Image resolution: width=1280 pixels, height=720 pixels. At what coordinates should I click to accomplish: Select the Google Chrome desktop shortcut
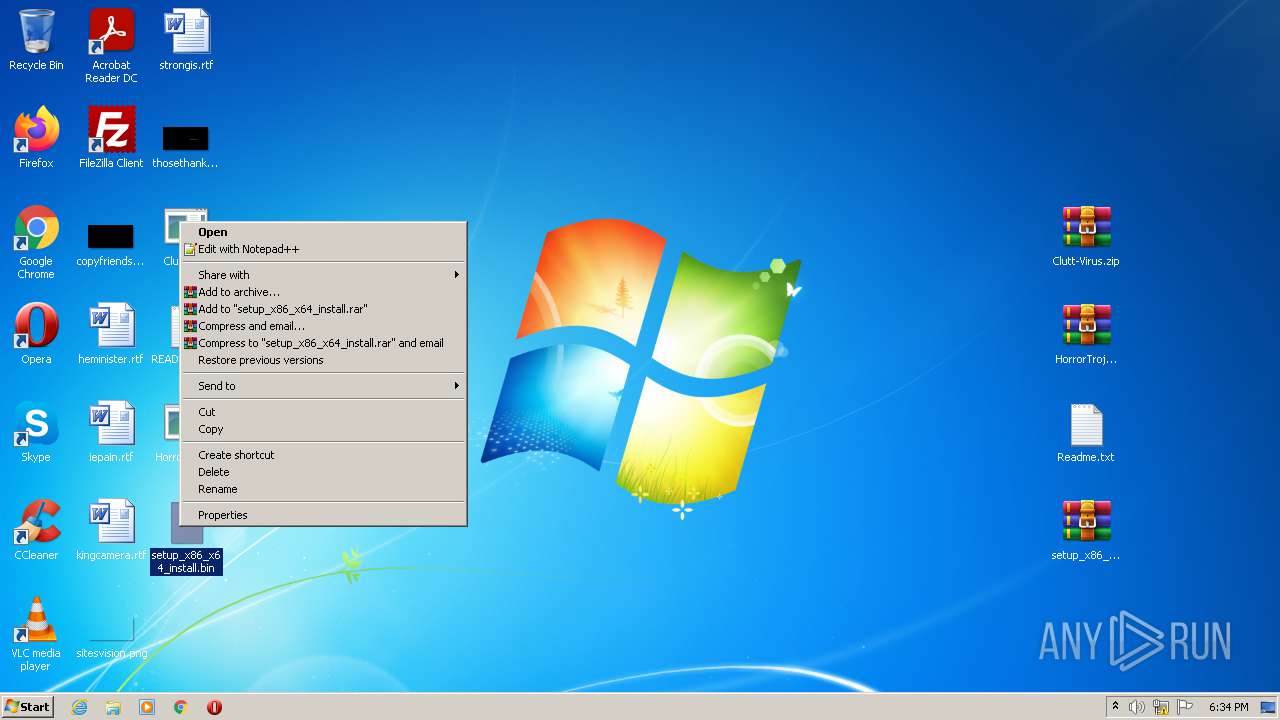click(36, 243)
